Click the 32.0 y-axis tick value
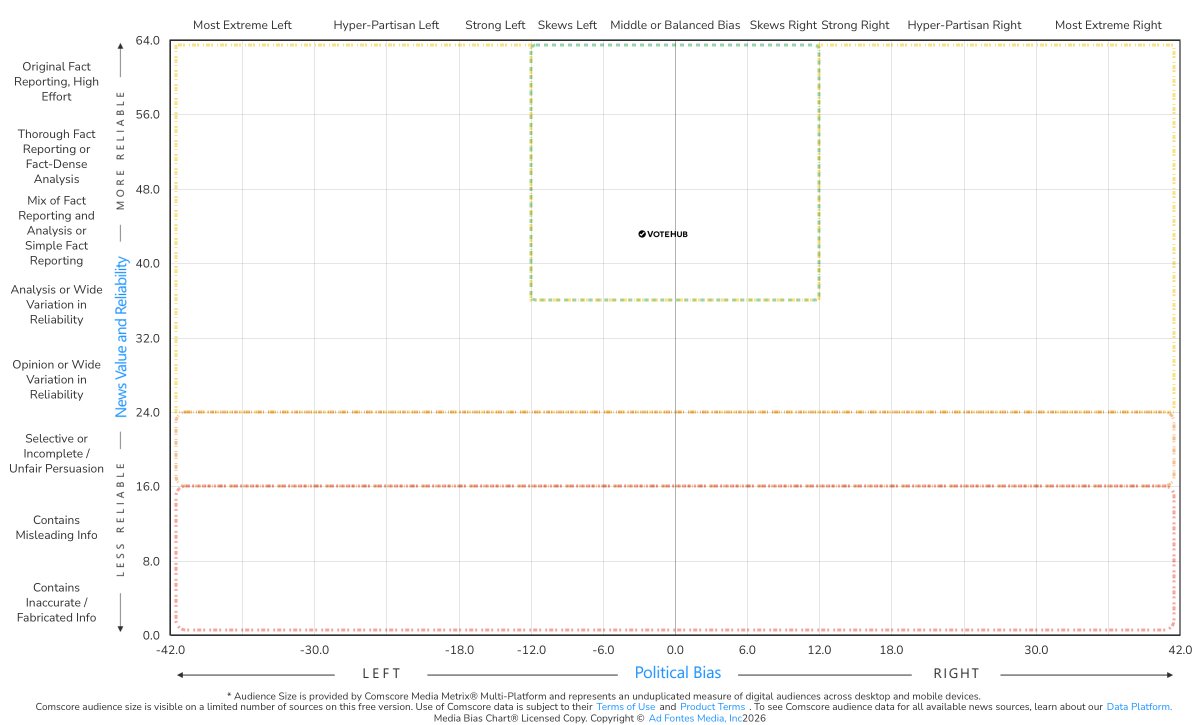The width and height of the screenshot is (1200, 725). pyautogui.click(x=148, y=338)
